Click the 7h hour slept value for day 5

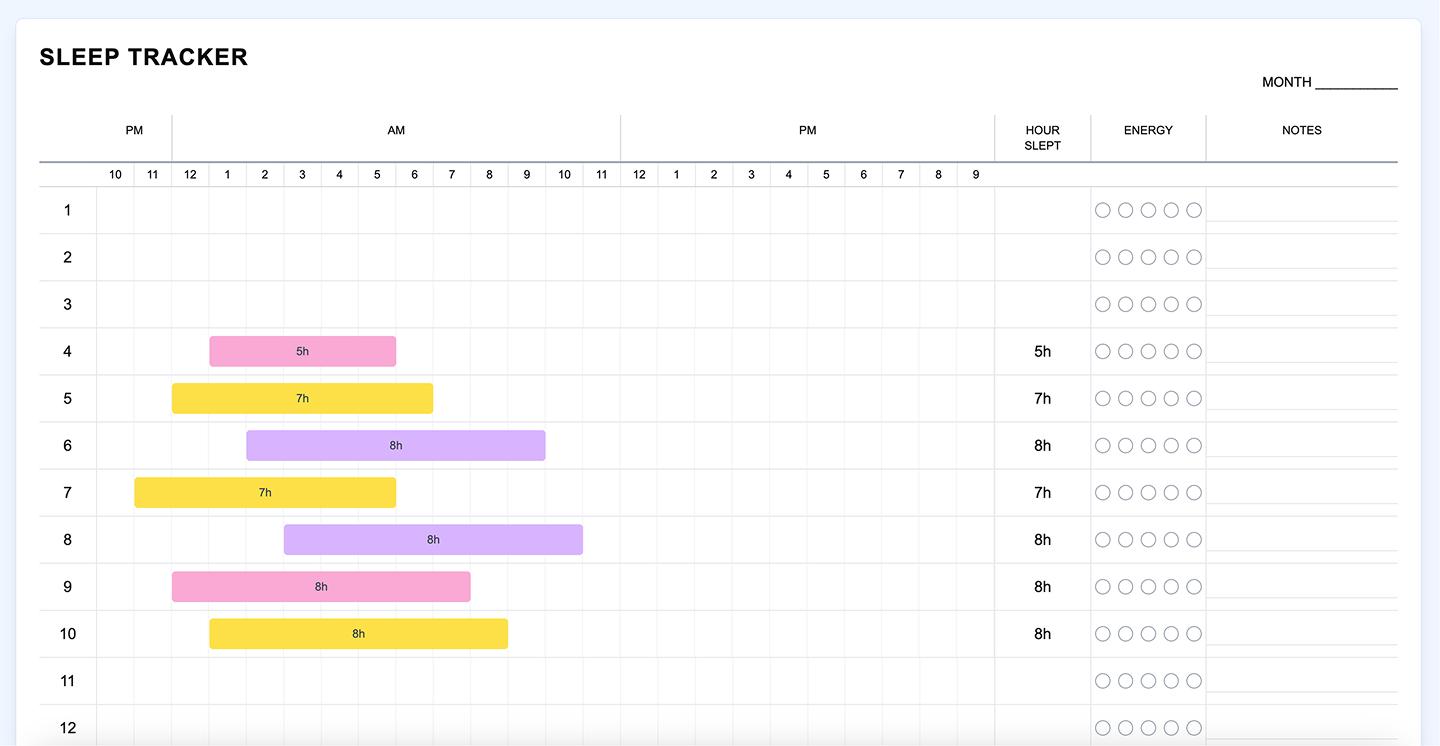pyautogui.click(x=1042, y=398)
